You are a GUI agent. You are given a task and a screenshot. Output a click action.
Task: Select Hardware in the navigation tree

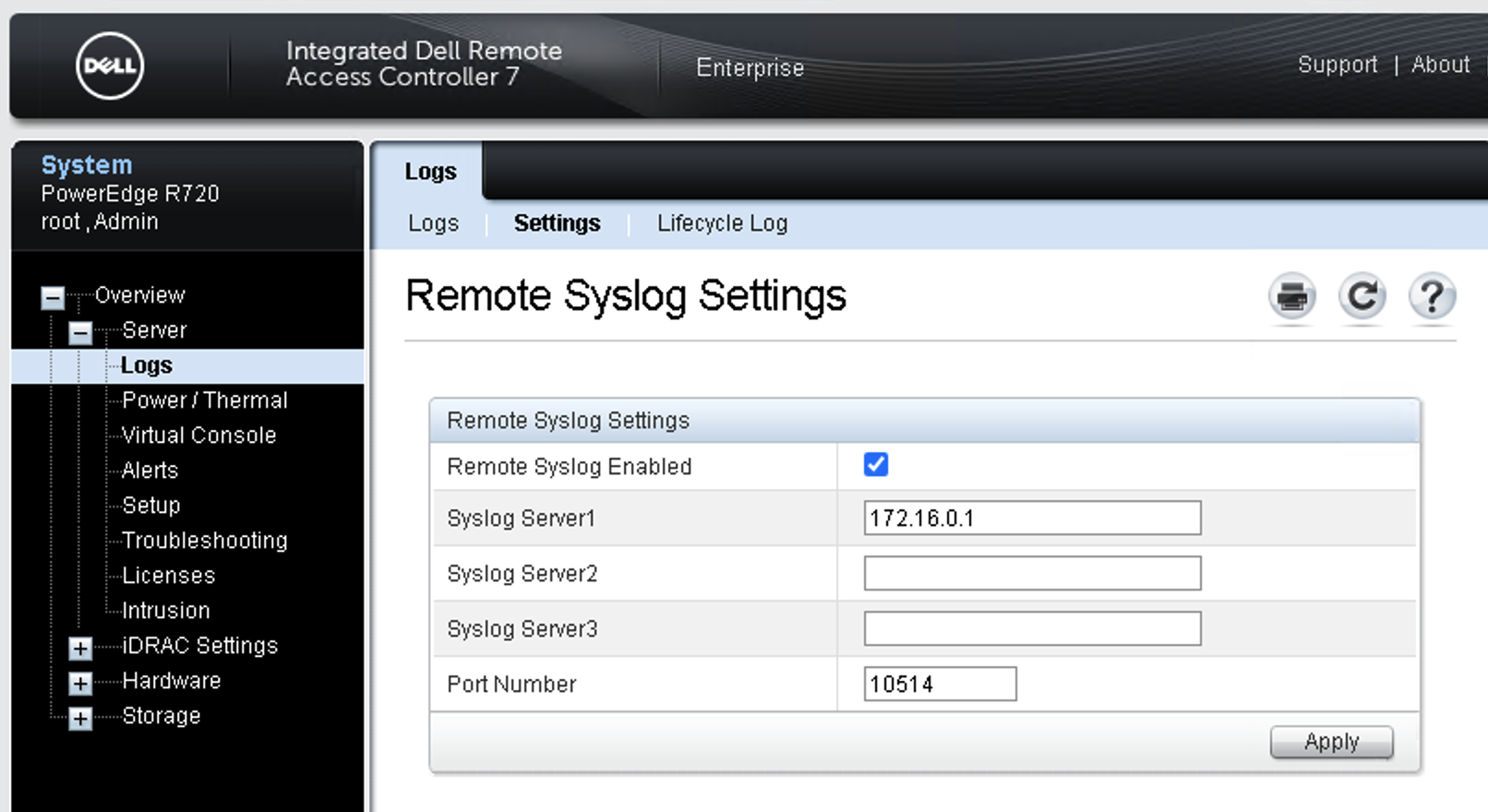[x=171, y=681]
